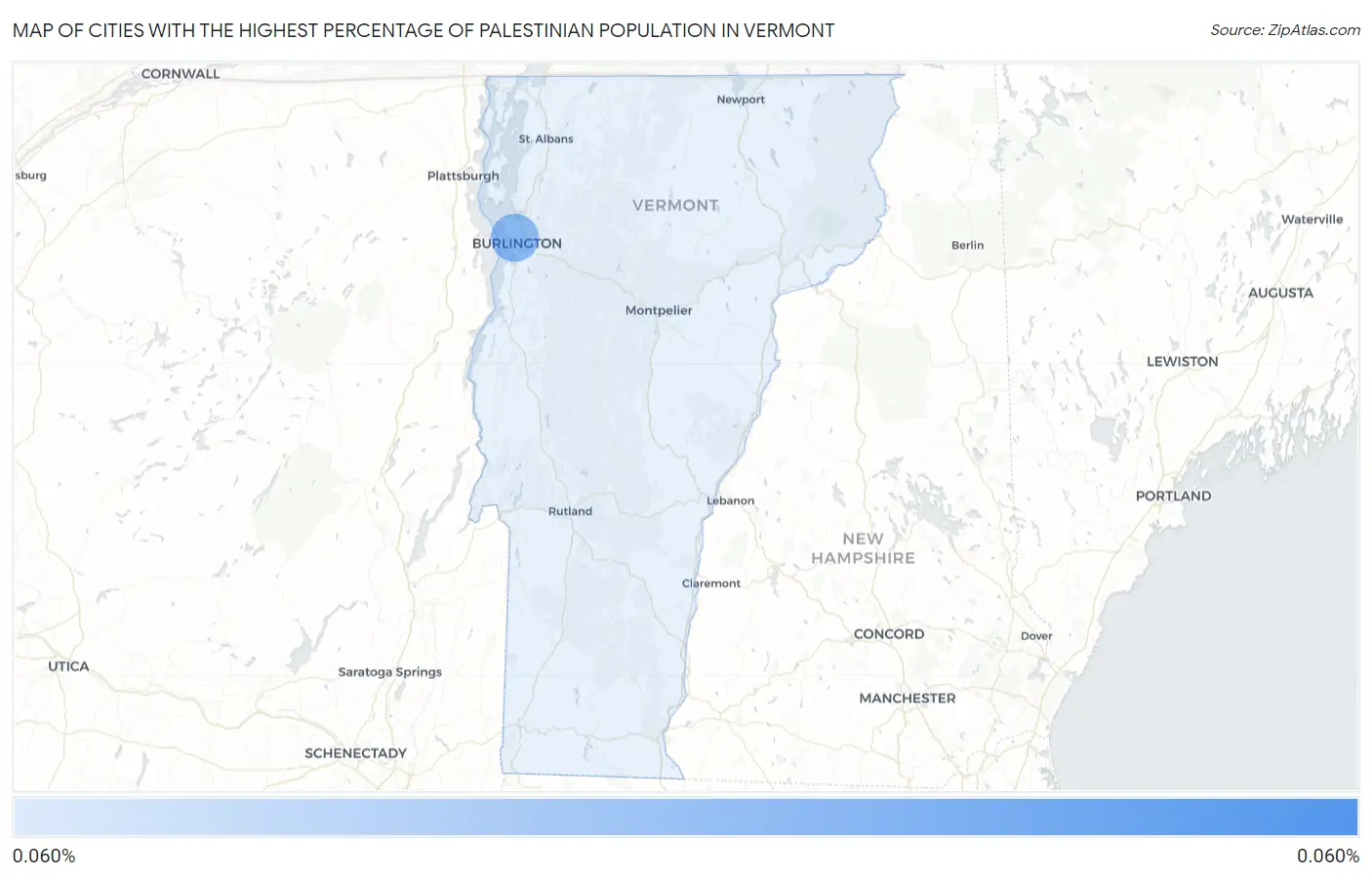The image size is (1372, 877).
Task: Click the SCHENECTADY city label
Action: (x=355, y=753)
